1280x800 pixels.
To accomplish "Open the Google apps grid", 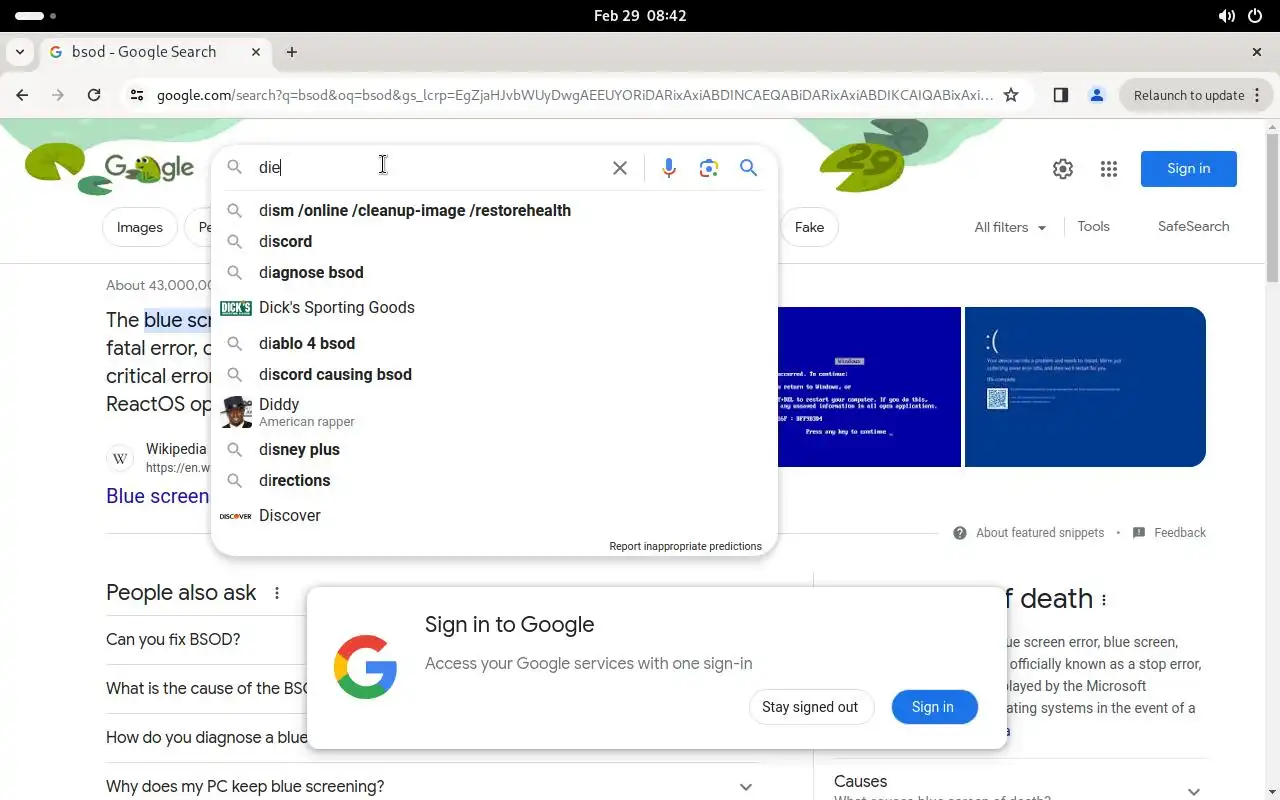I will (x=1109, y=169).
